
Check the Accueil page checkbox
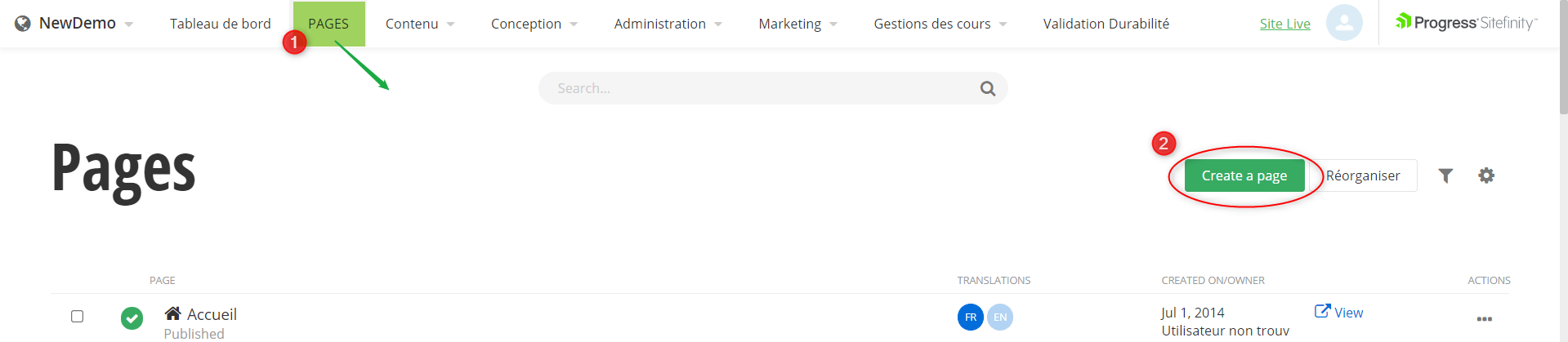pyautogui.click(x=78, y=316)
